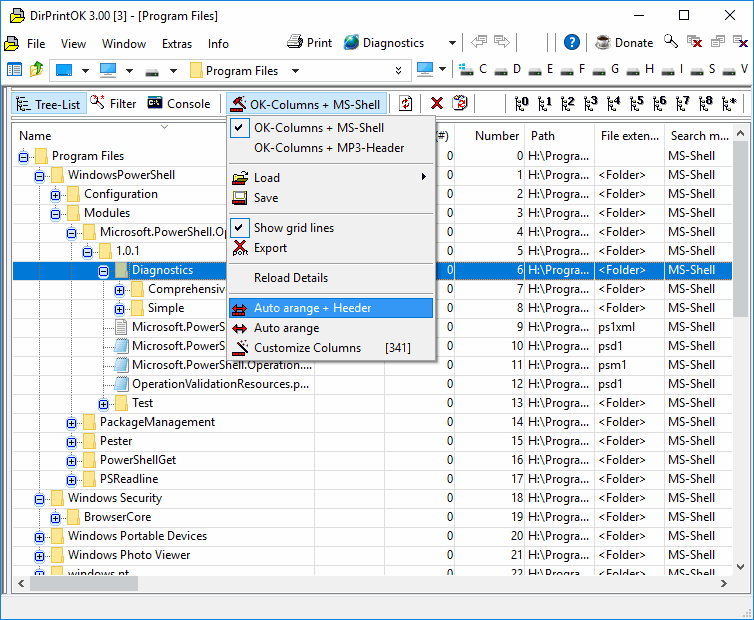Open the Load submenu
This screenshot has height=620, width=754.
point(331,178)
